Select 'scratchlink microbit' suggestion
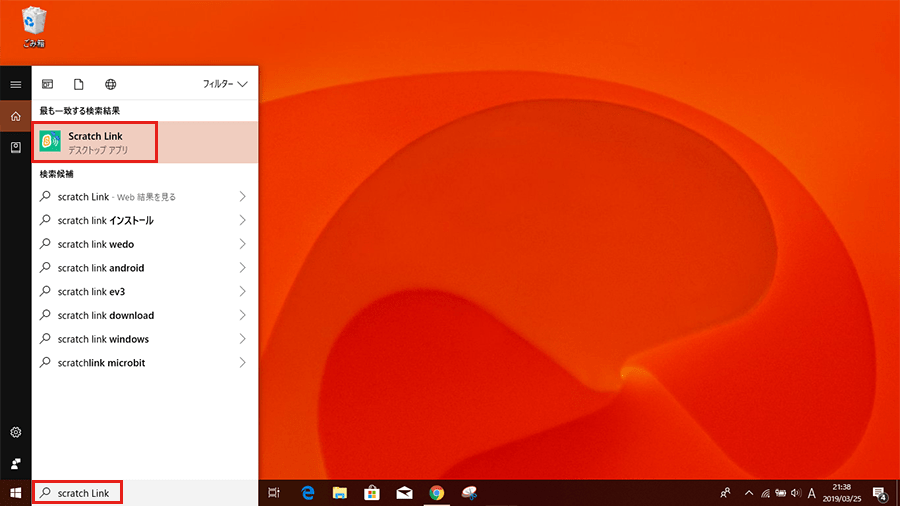Screen dimensions: 900x506 145,363
